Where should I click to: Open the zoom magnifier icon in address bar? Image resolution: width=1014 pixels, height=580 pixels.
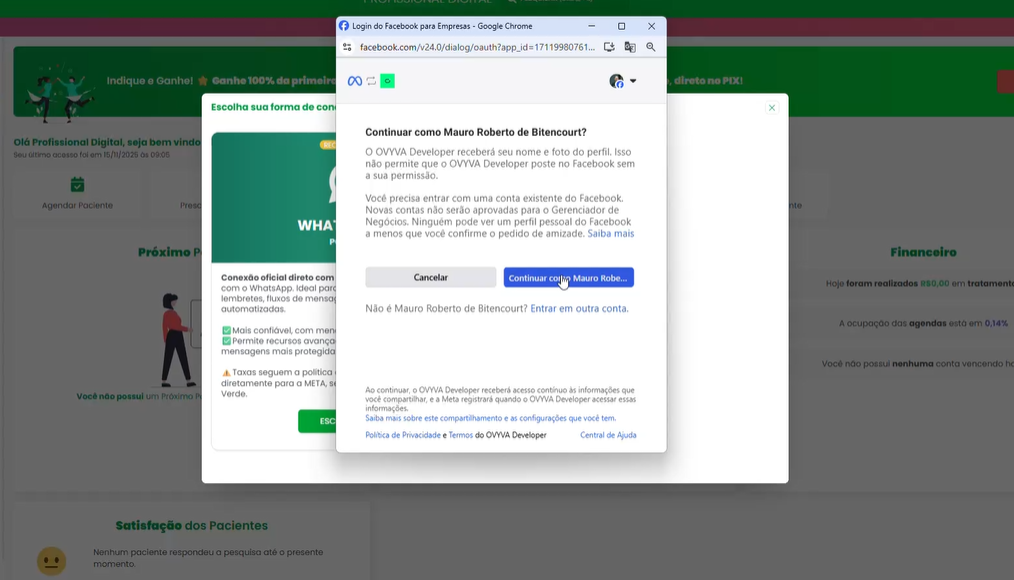(651, 47)
